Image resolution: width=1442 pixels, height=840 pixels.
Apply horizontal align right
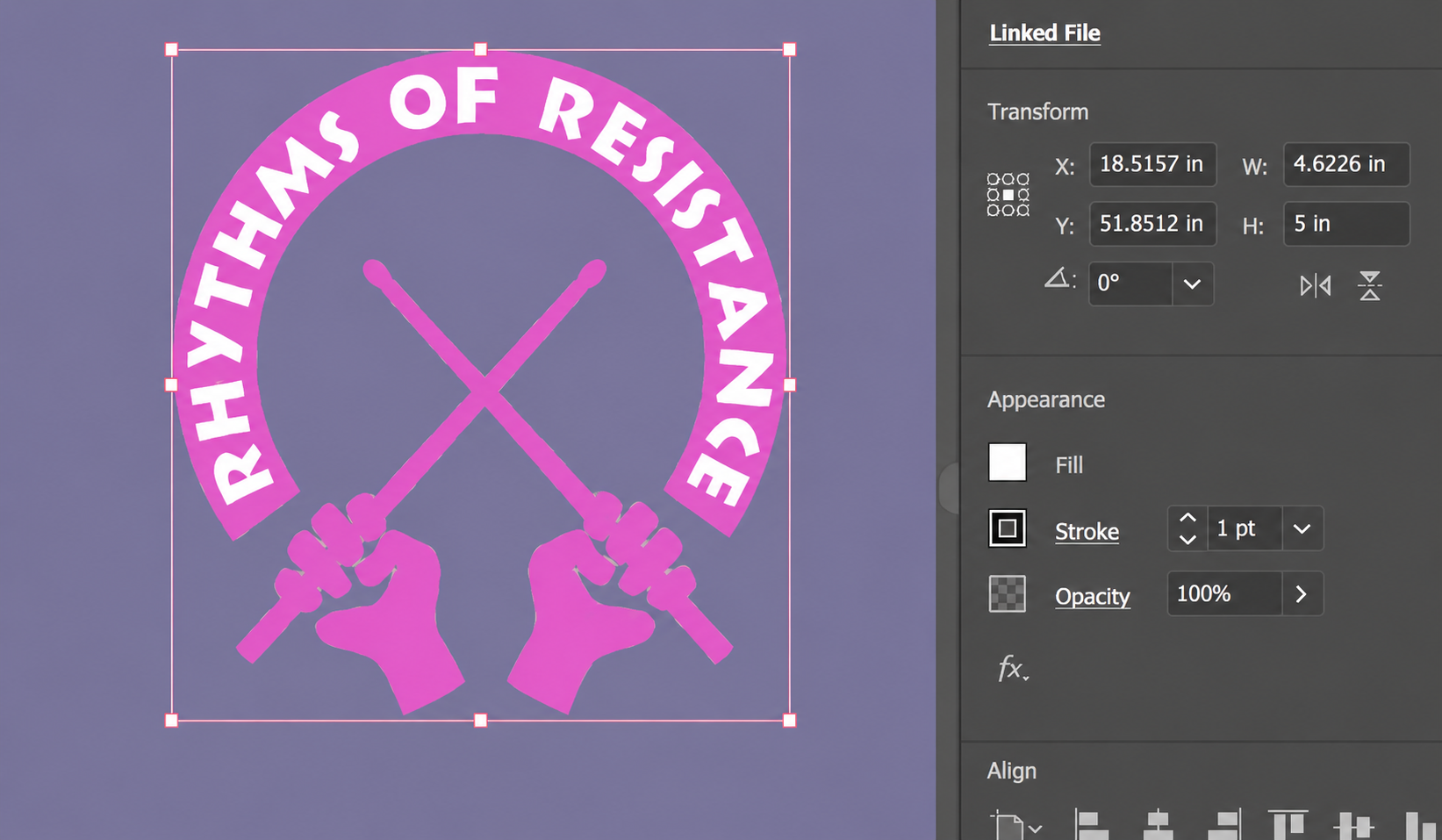point(1224,825)
